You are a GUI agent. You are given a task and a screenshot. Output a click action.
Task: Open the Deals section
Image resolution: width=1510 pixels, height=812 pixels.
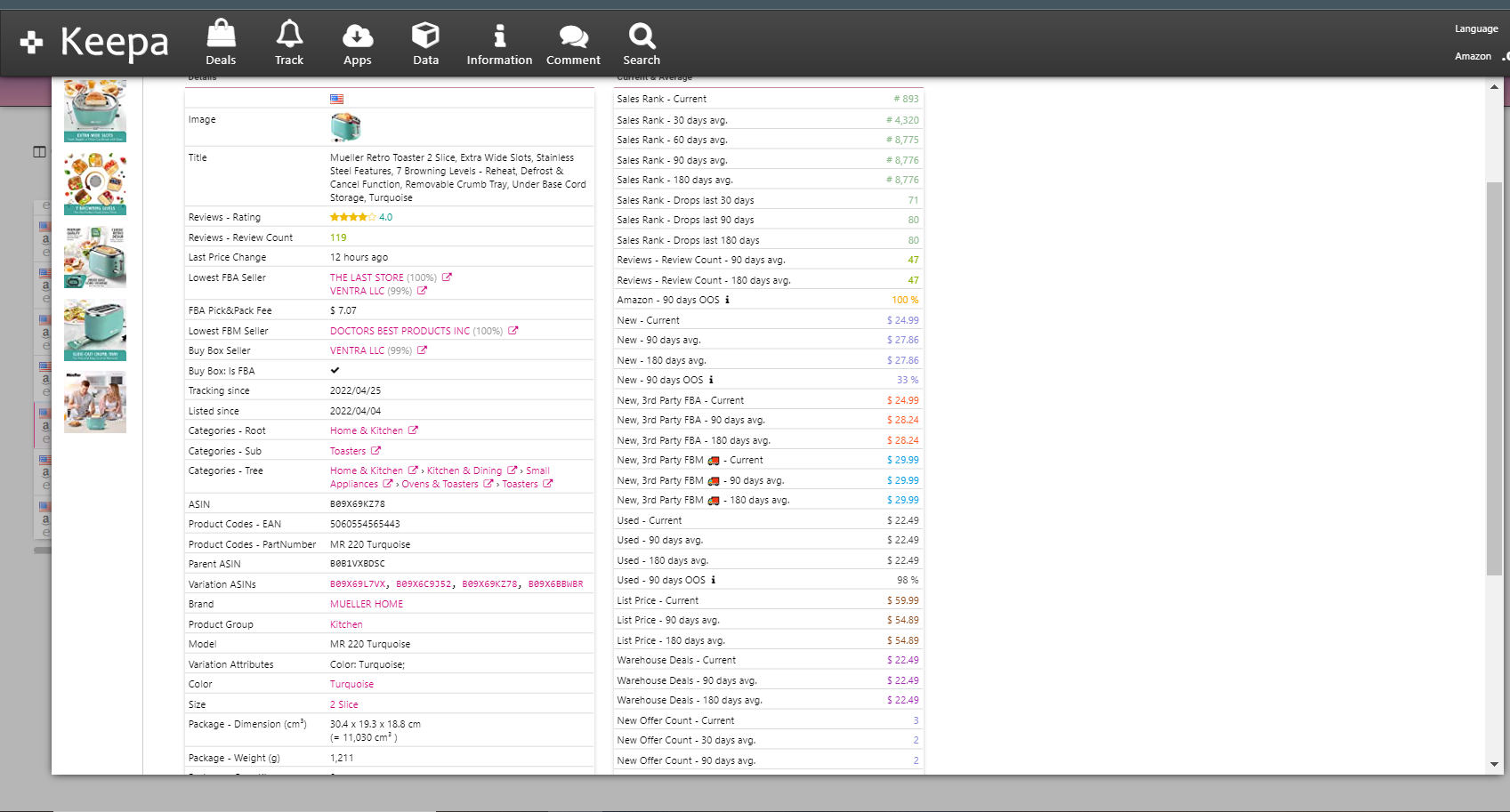(x=221, y=44)
